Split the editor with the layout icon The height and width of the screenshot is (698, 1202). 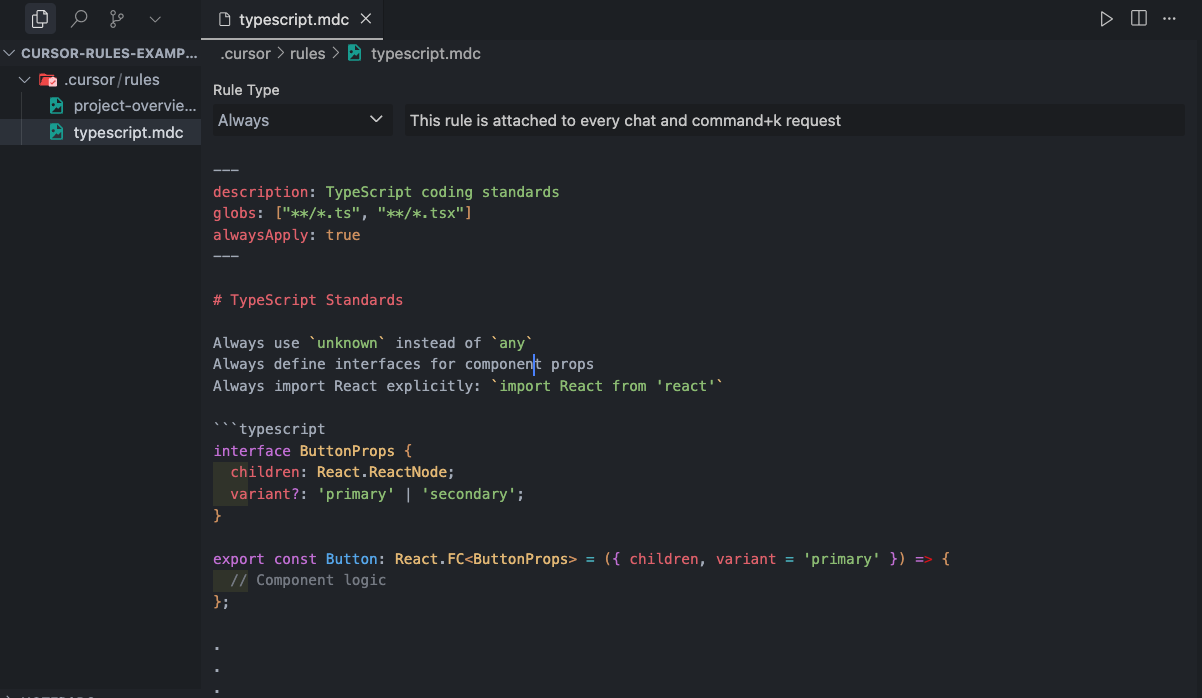1138,19
